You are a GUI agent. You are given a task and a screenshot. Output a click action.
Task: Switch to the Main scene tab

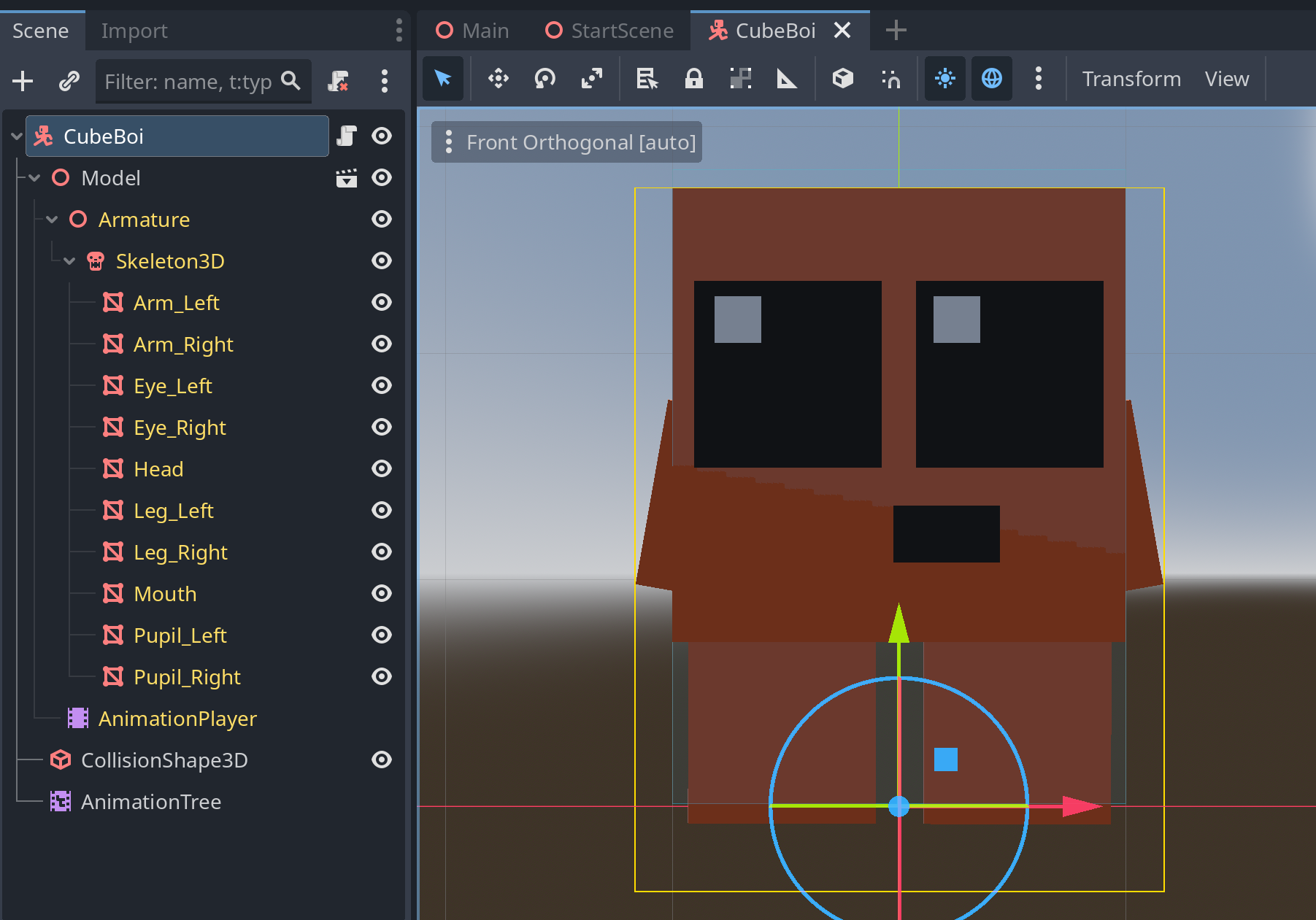[471, 30]
